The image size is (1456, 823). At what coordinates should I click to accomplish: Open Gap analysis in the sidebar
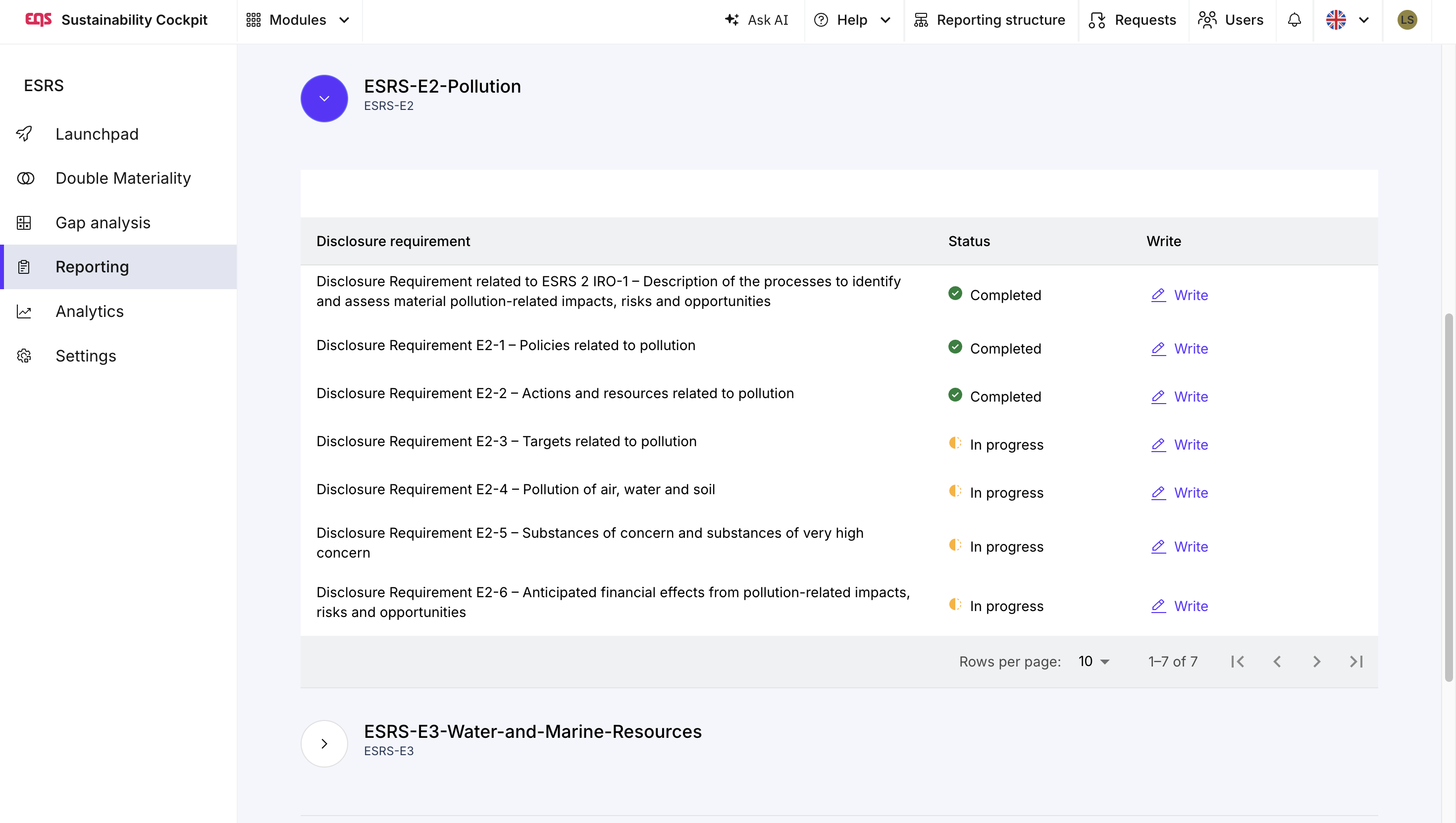coord(119,223)
